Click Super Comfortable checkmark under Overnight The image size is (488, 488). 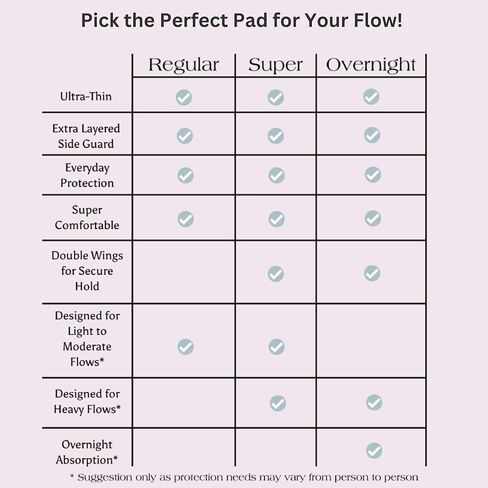(x=373, y=218)
